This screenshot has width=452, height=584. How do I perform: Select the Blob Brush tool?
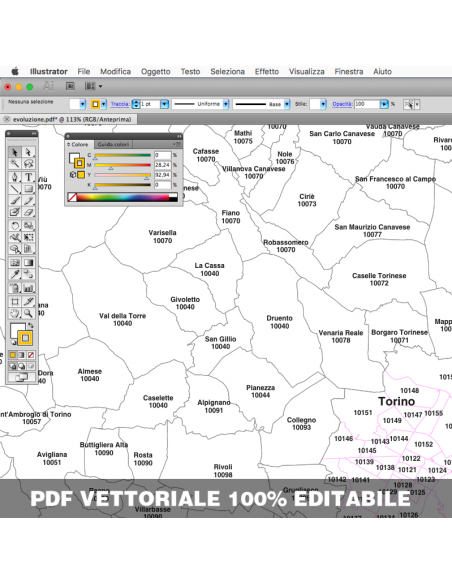(15, 212)
